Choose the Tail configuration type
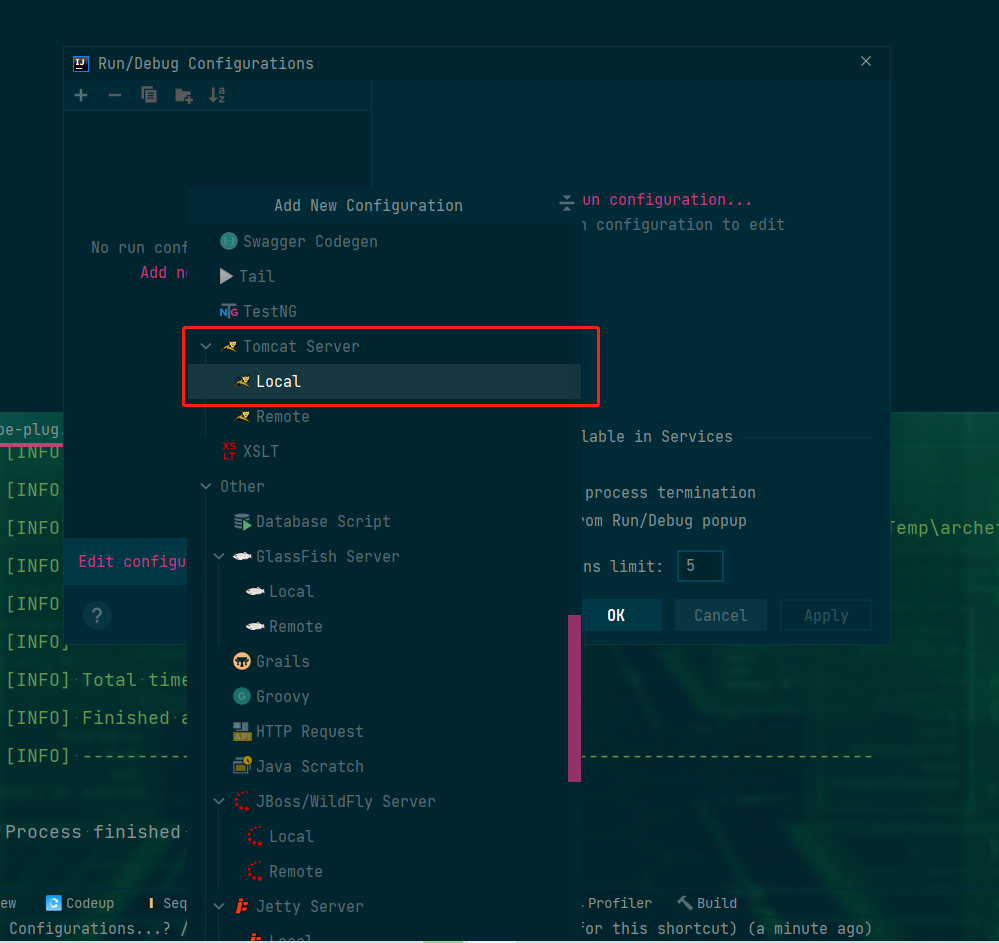The image size is (999, 943). [384, 277]
